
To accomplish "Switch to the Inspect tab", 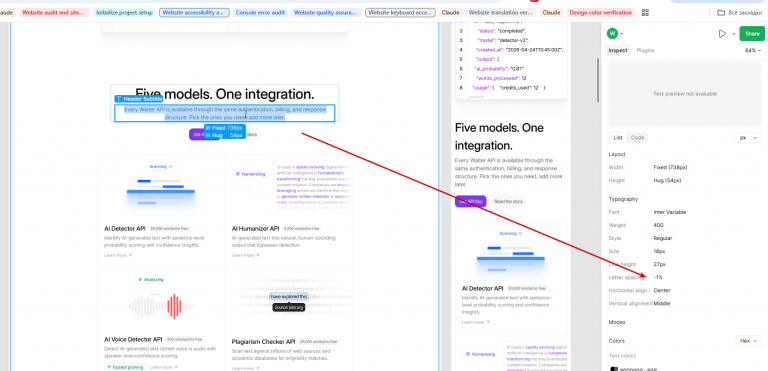I will [x=618, y=50].
